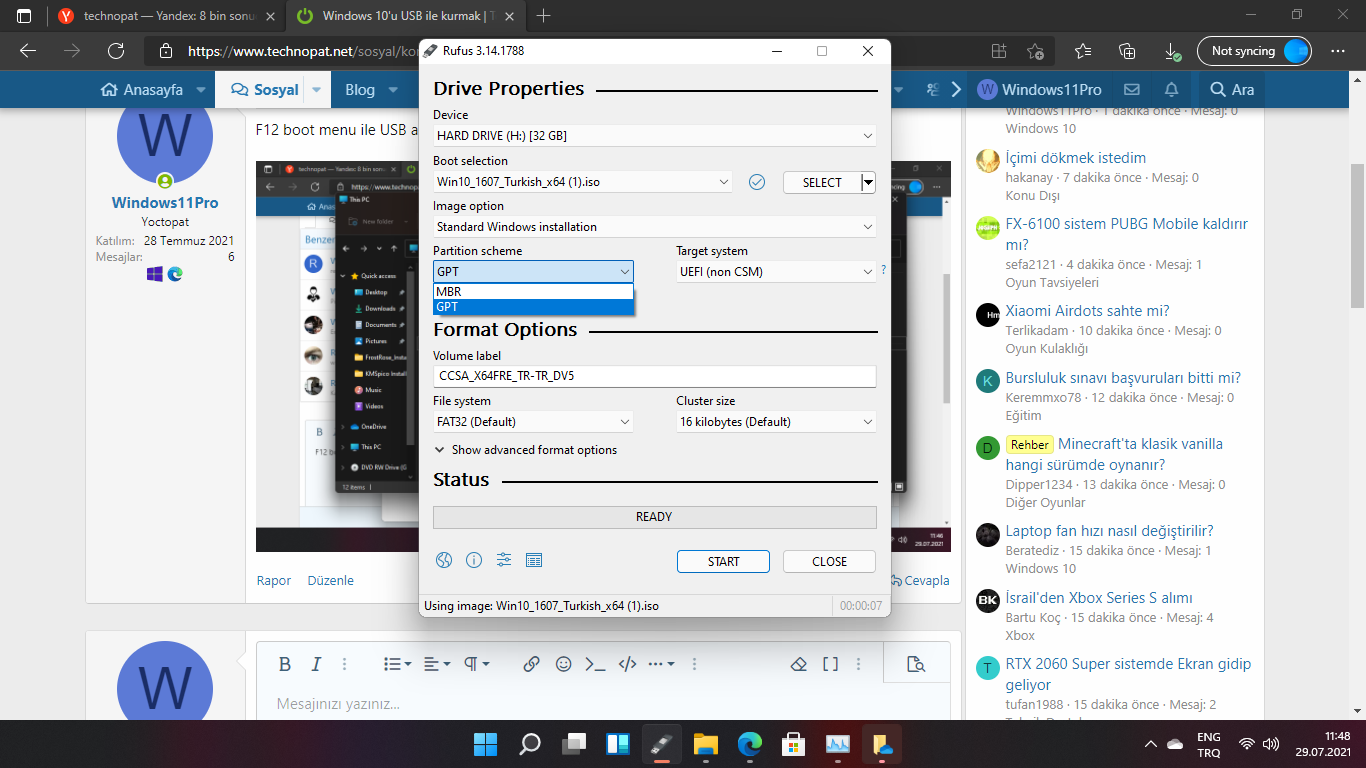
Task: Open topic "İçimi dökmek istedim"
Action: pos(1076,158)
